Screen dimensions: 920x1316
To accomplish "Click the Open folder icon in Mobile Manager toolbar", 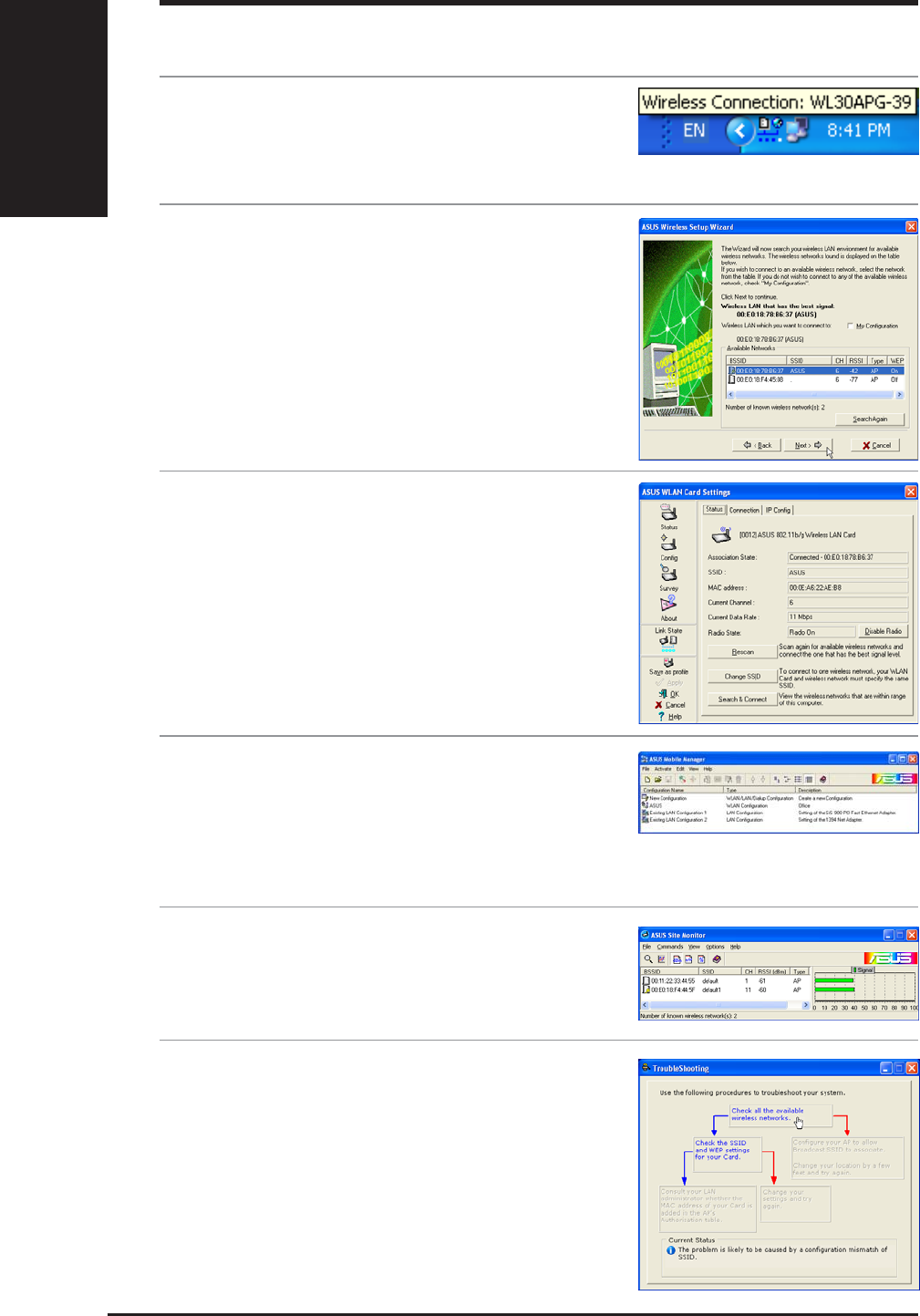I will pyautogui.click(x=657, y=779).
